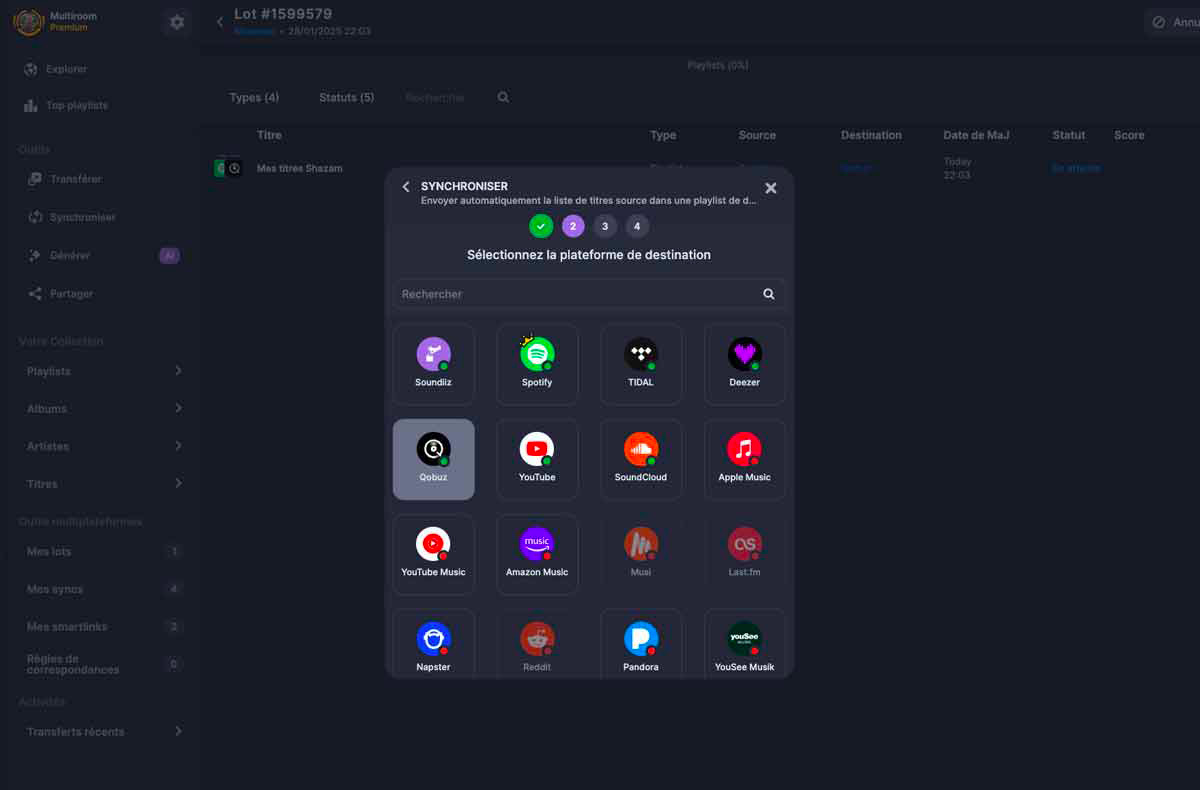The image size is (1200, 790).
Task: Open Mes smartlinks section
Action: coord(104,626)
